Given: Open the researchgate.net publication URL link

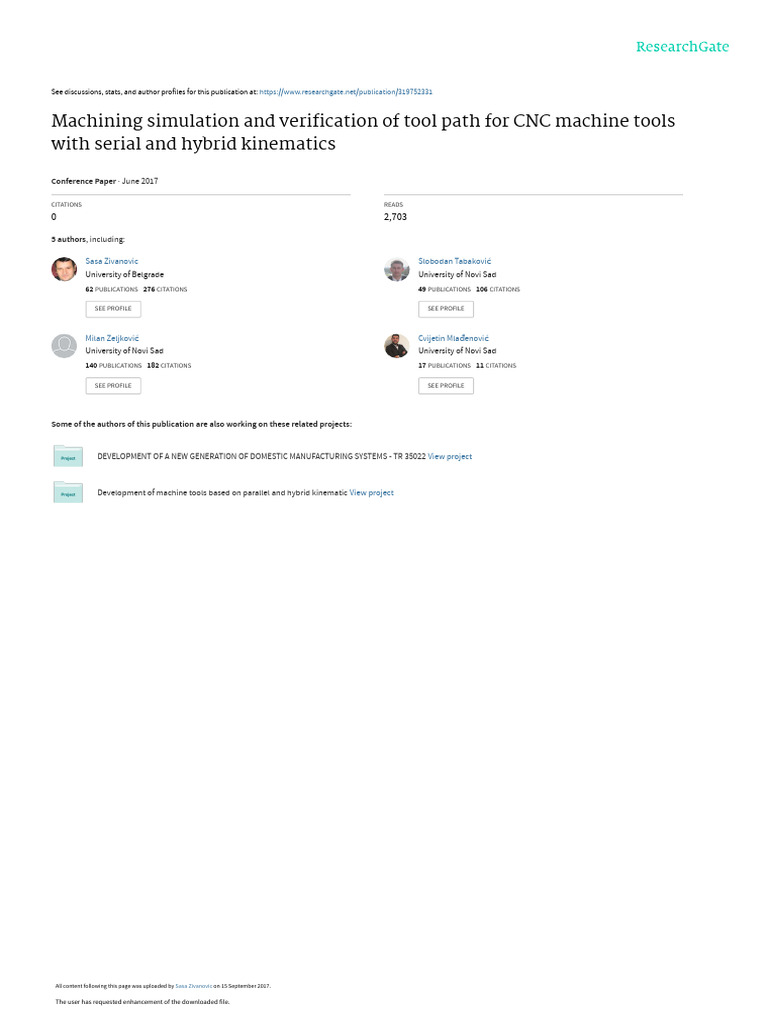Looking at the screenshot, I should coord(346,92).
